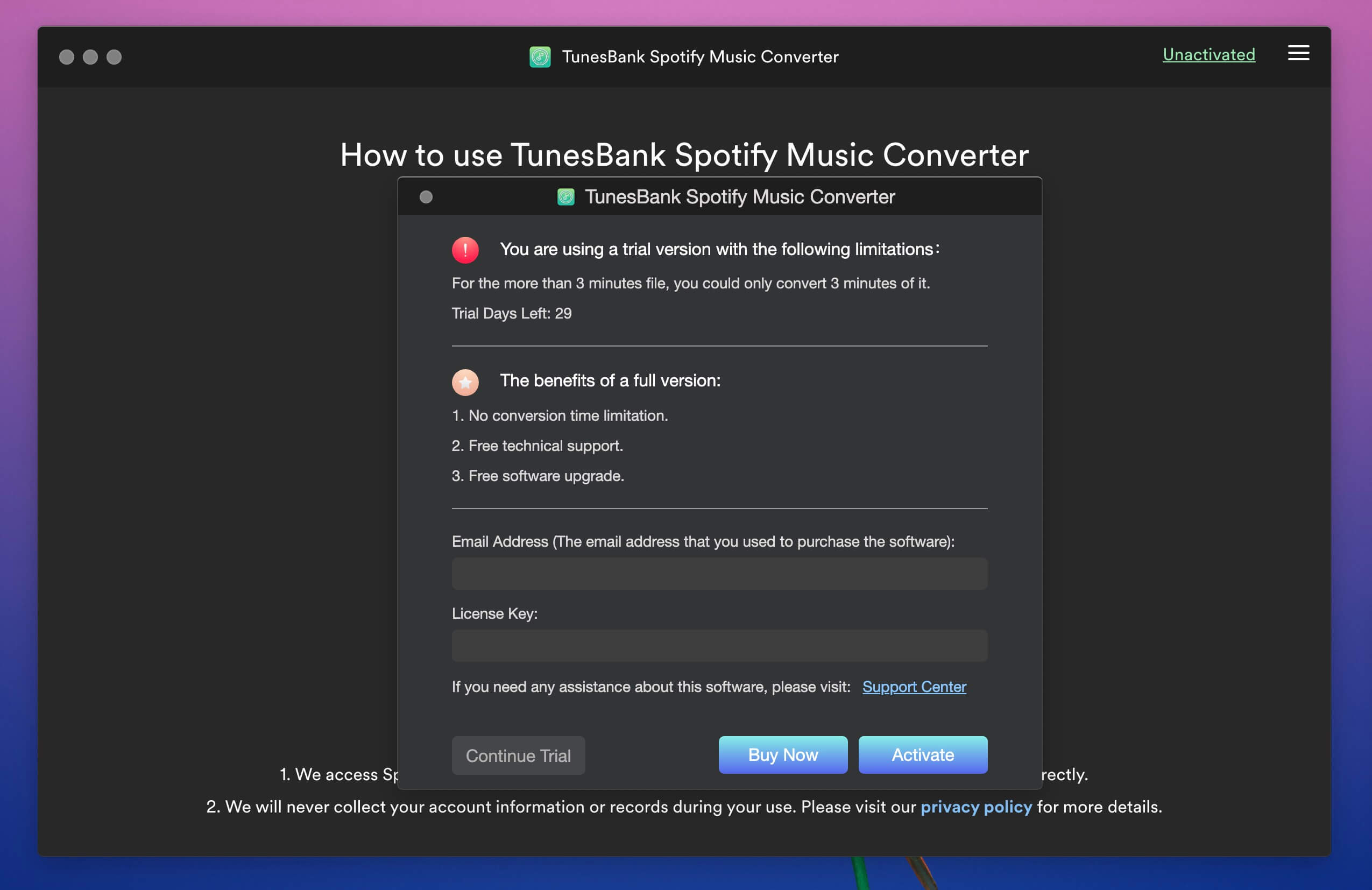Click the main window's third traffic-light button
This screenshot has width=1372, height=890.
(114, 57)
